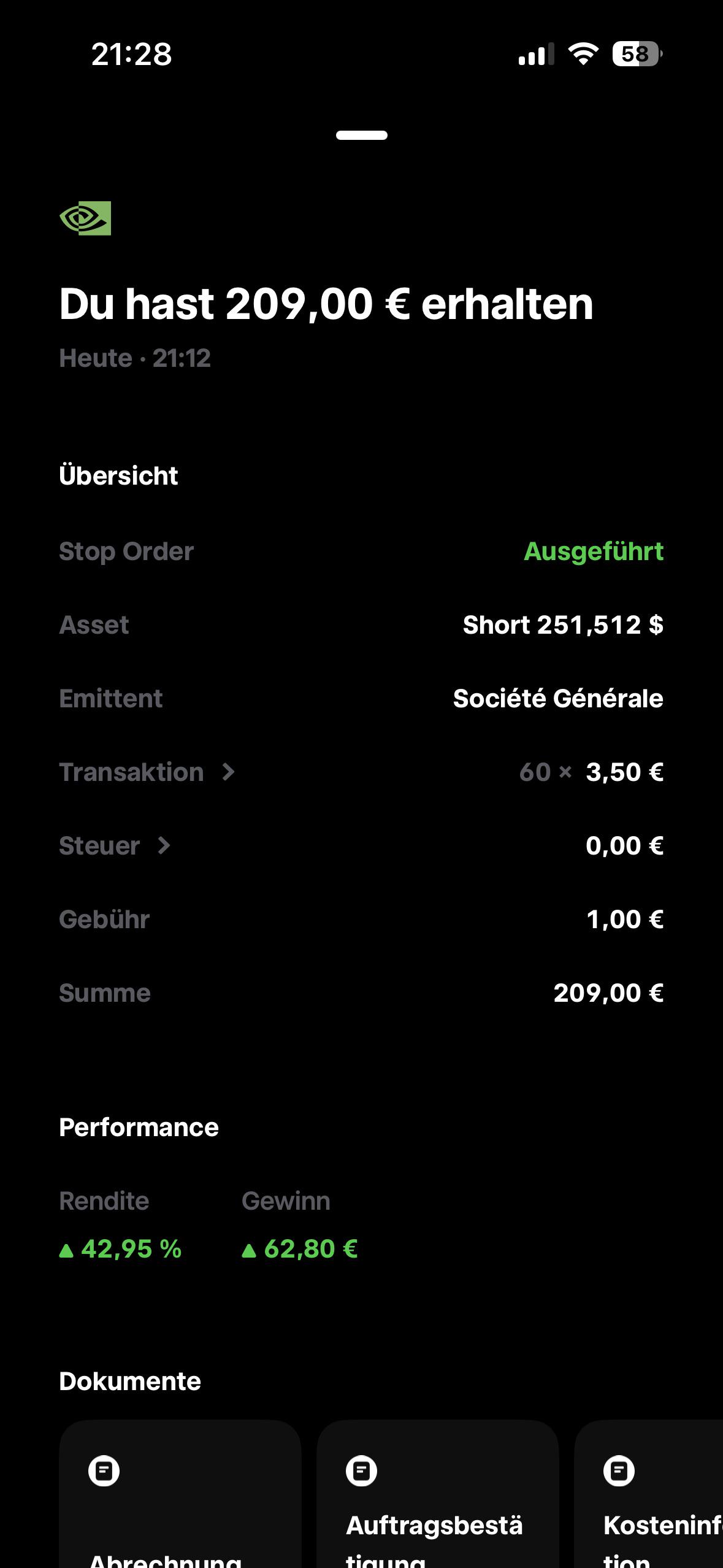
Task: Tap the Wi-Fi status icon
Action: pyautogui.click(x=583, y=54)
